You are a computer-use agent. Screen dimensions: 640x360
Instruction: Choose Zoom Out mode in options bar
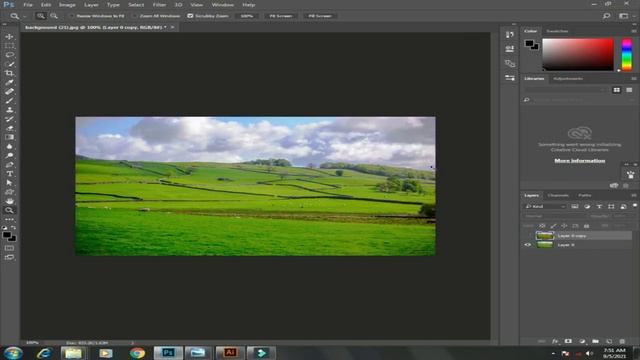(x=54, y=16)
